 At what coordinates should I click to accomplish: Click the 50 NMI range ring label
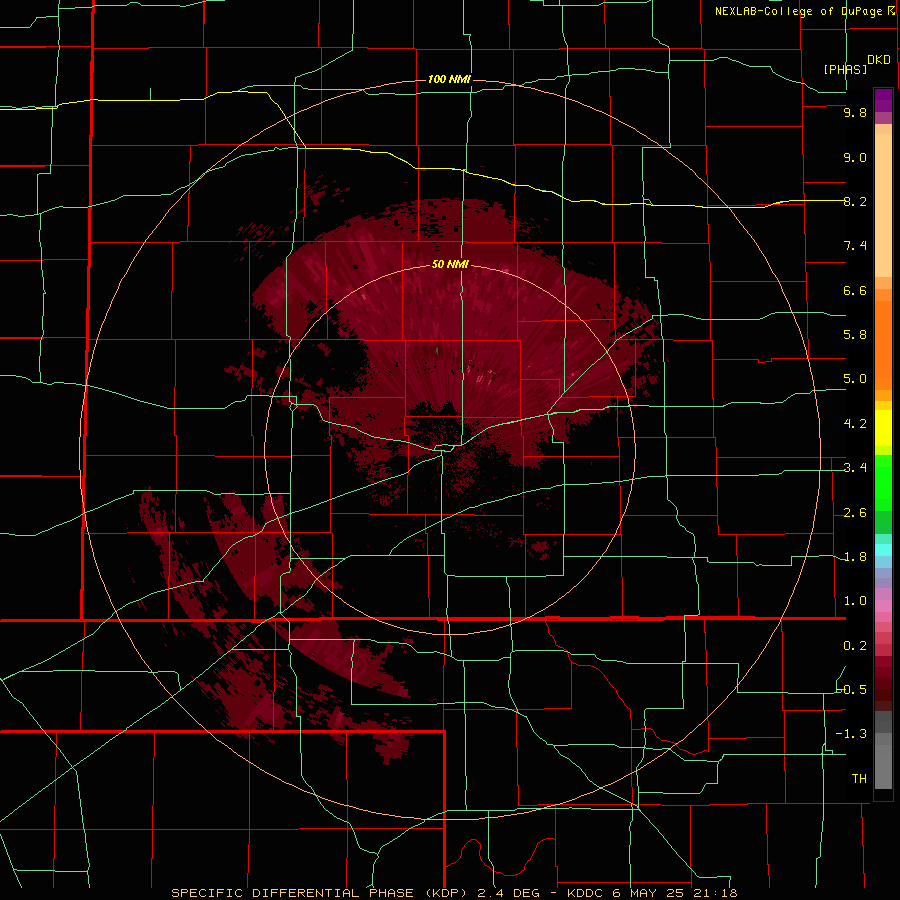(x=450, y=264)
